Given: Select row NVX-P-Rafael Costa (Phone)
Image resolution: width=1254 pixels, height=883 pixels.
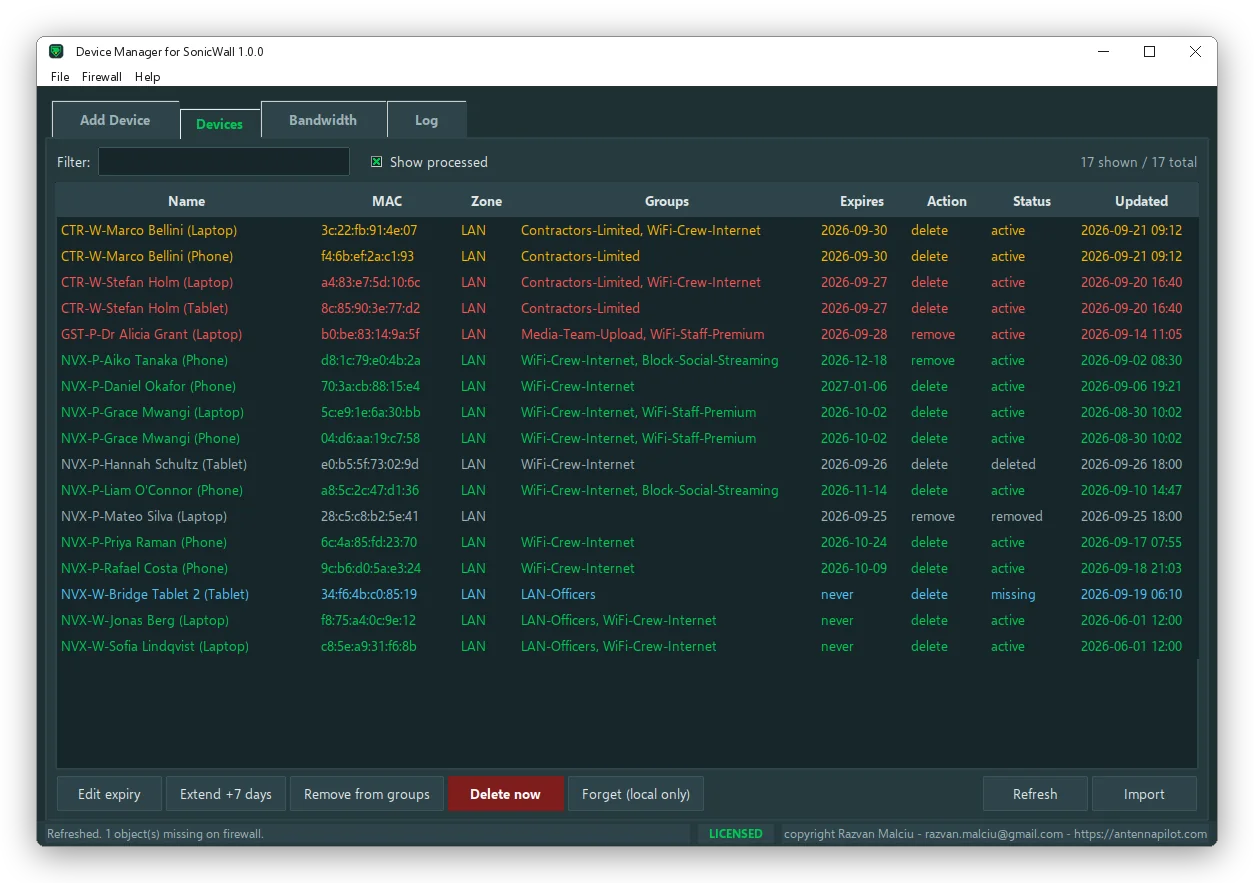Looking at the screenshot, I should [x=626, y=568].
